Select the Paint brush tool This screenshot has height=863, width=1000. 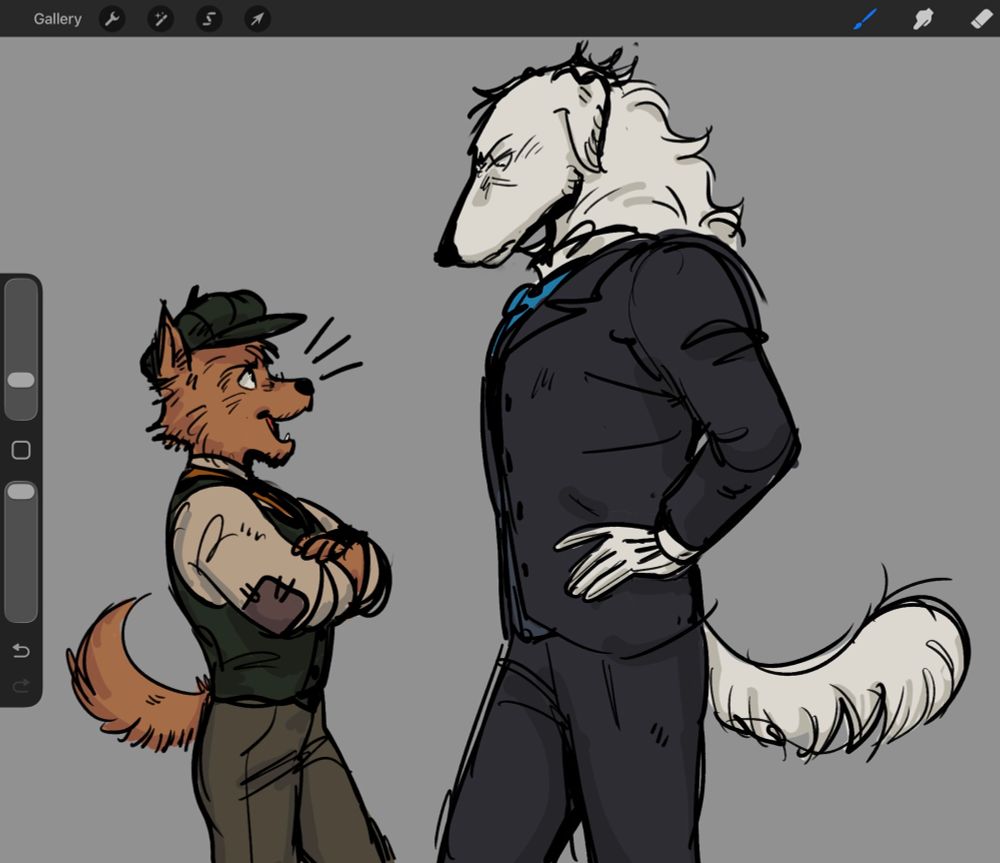(865, 19)
